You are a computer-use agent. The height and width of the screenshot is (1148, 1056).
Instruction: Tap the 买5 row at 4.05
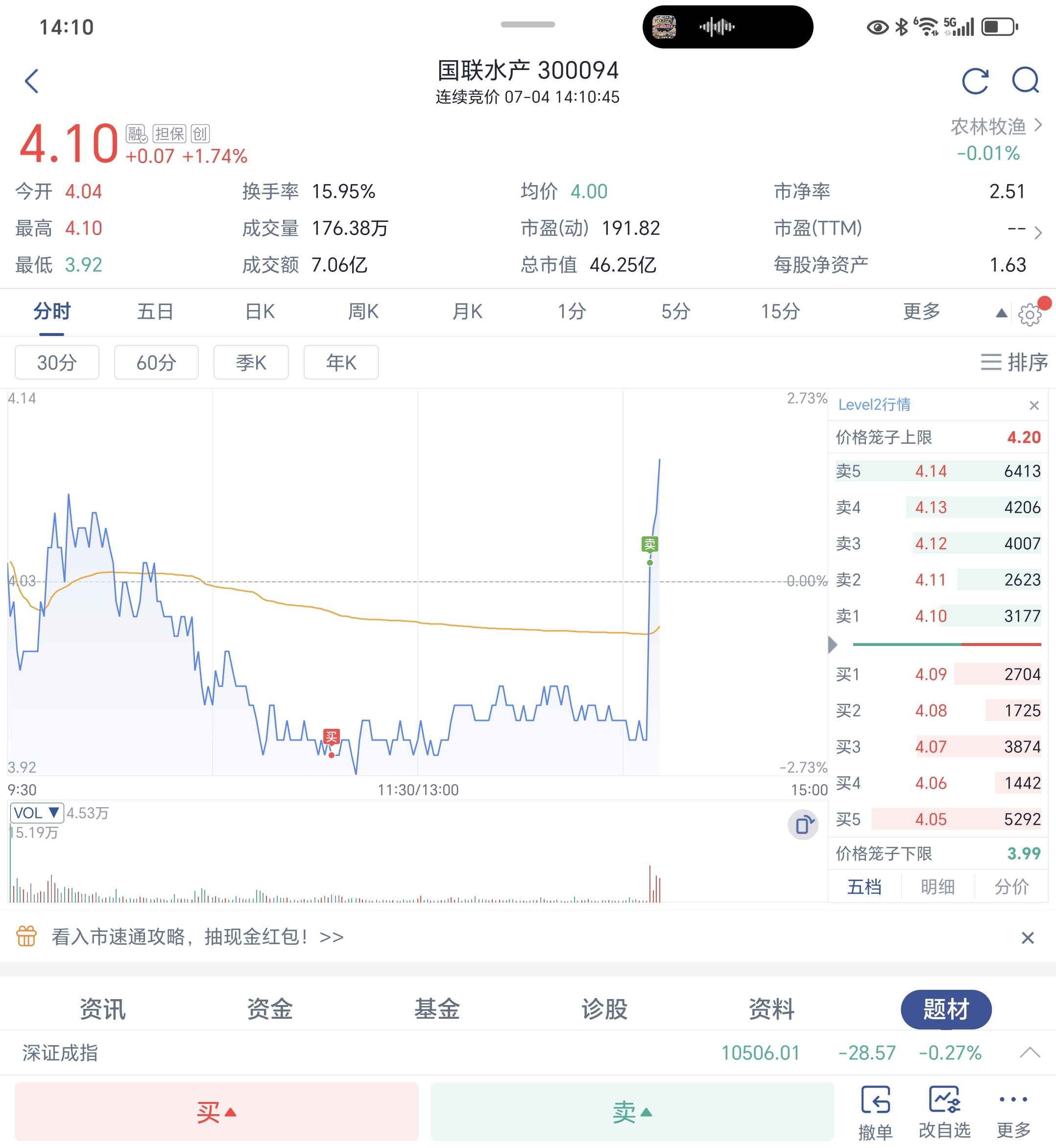click(x=937, y=819)
